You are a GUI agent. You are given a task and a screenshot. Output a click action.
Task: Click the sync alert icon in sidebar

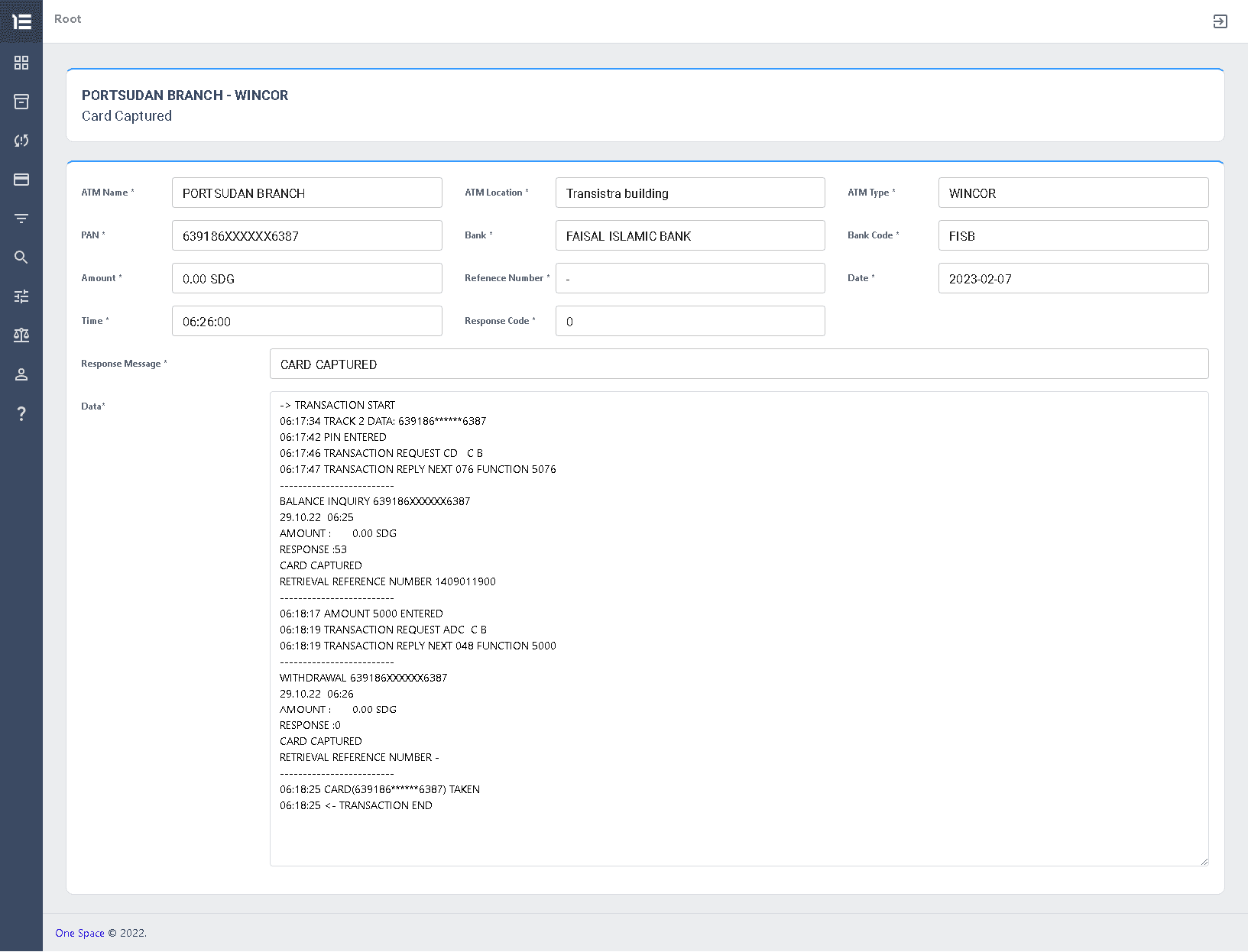coord(21,141)
